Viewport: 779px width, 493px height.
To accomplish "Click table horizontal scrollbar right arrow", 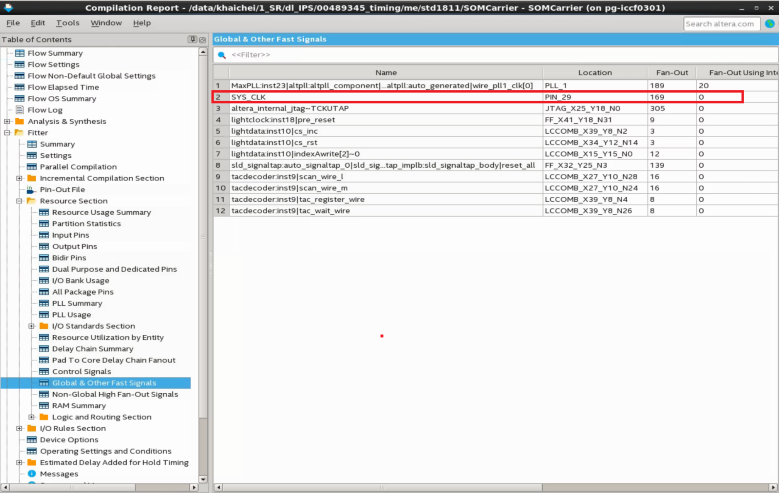I will pyautogui.click(x=774, y=488).
